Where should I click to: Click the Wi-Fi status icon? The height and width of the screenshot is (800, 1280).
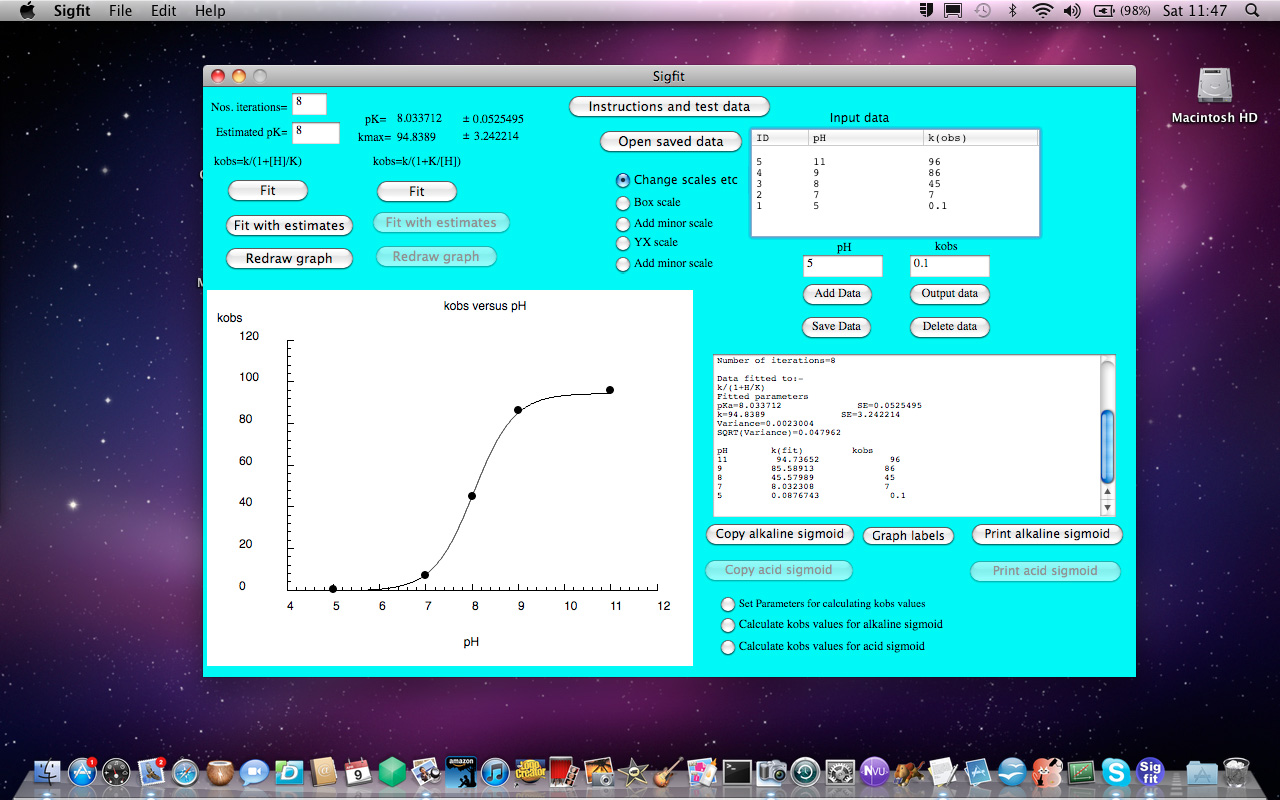1043,11
